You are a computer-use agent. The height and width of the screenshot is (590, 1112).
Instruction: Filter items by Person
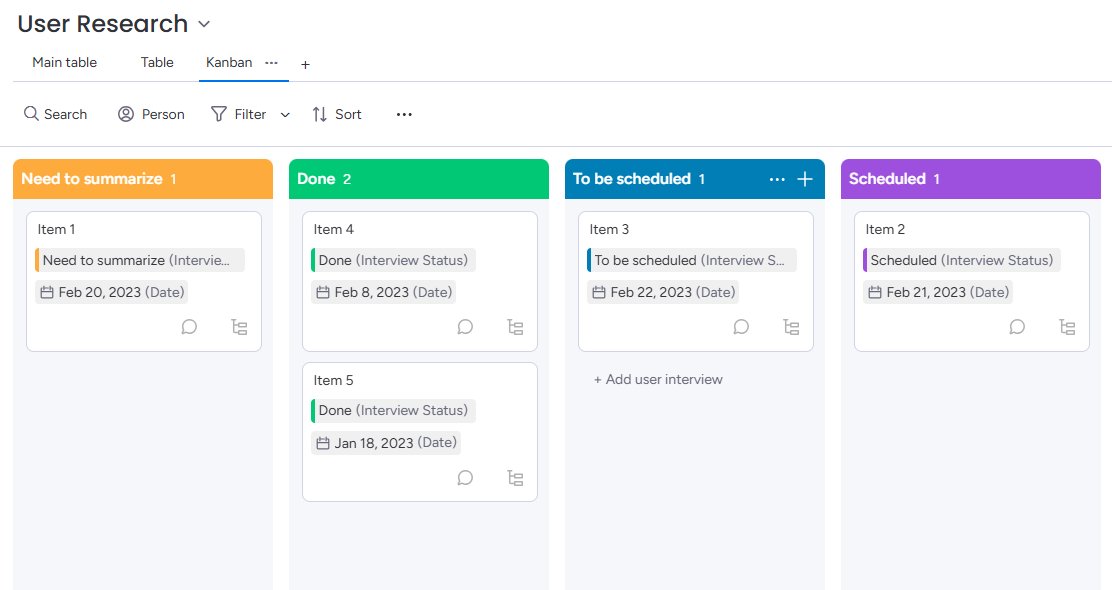[151, 113]
